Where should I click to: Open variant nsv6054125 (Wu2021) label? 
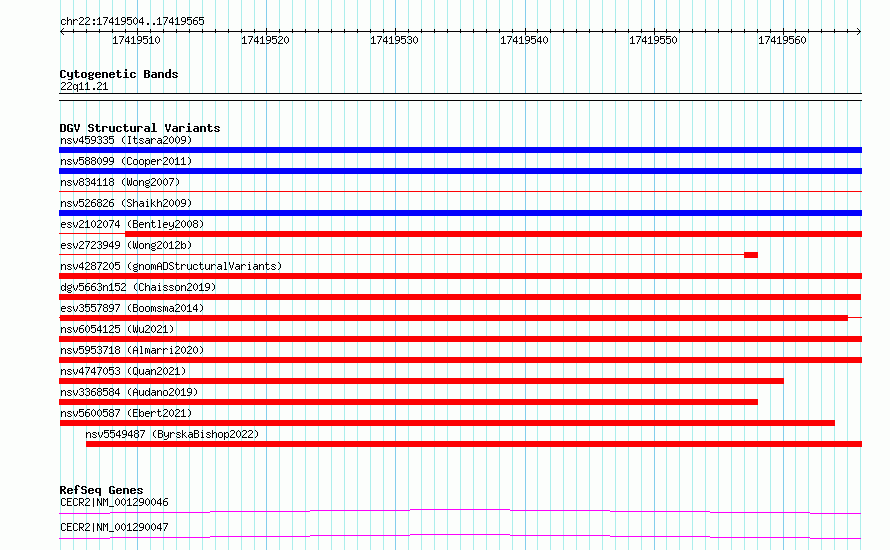117,329
